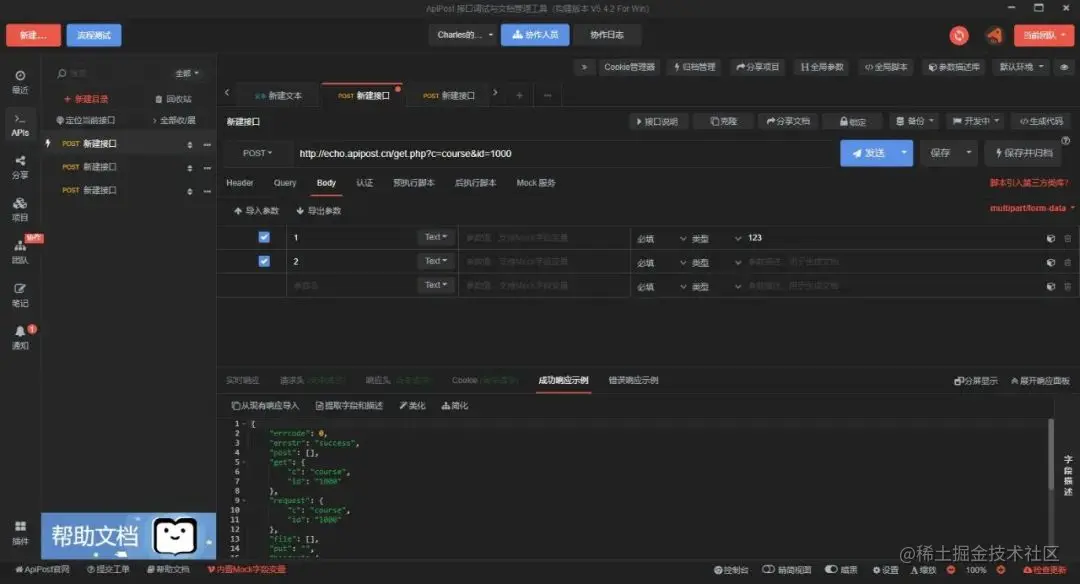
Task: Click inside the request URL input field
Action: coord(500,153)
